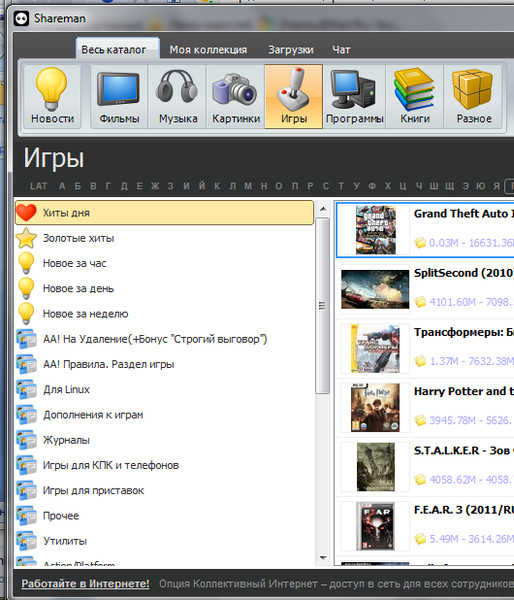Click the Трансформеры game title

(463, 332)
